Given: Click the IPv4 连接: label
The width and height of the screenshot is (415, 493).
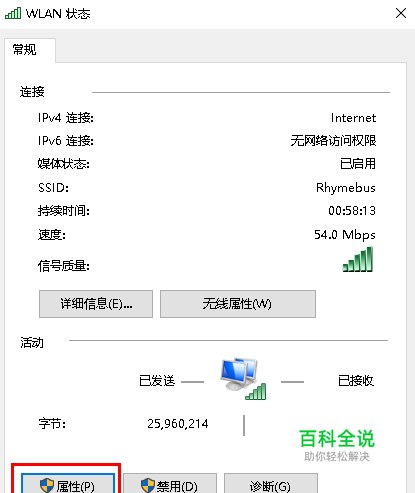Looking at the screenshot, I should pos(66,118).
